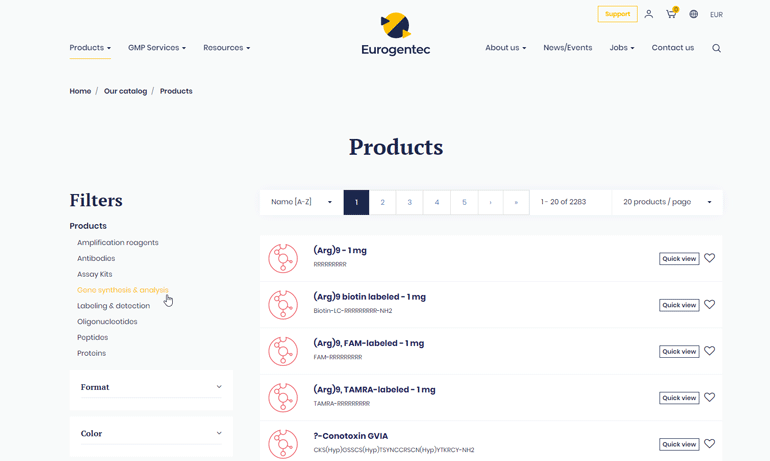Click the Support button
Viewport: 770px width, 461px height.
coord(617,14)
